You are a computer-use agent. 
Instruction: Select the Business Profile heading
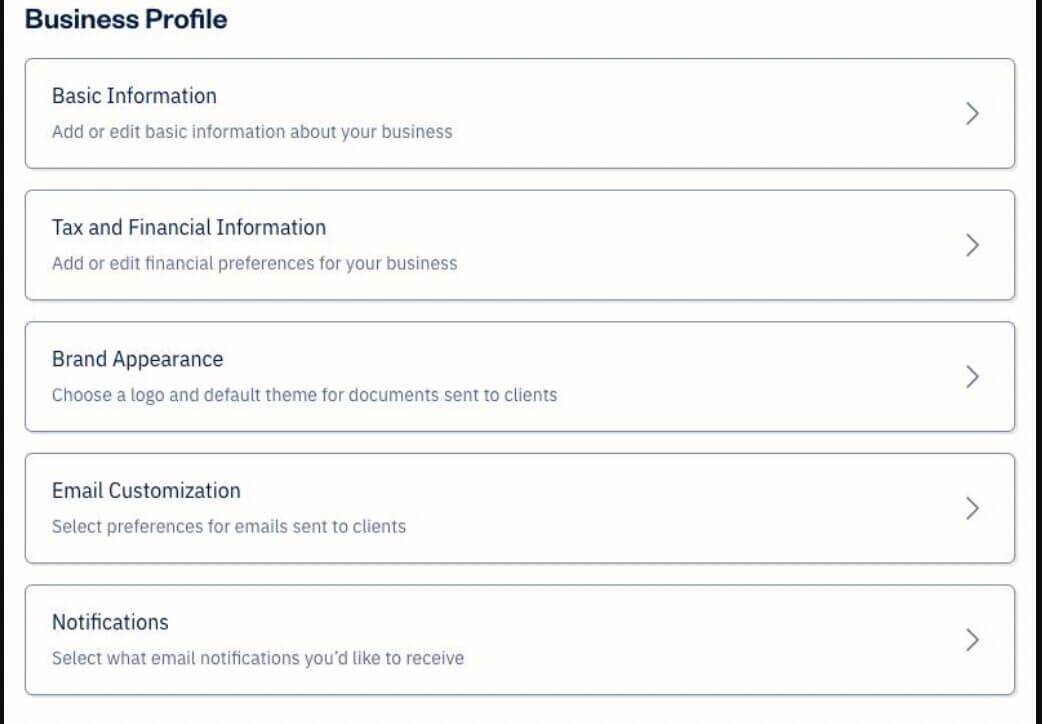pyautogui.click(x=128, y=18)
